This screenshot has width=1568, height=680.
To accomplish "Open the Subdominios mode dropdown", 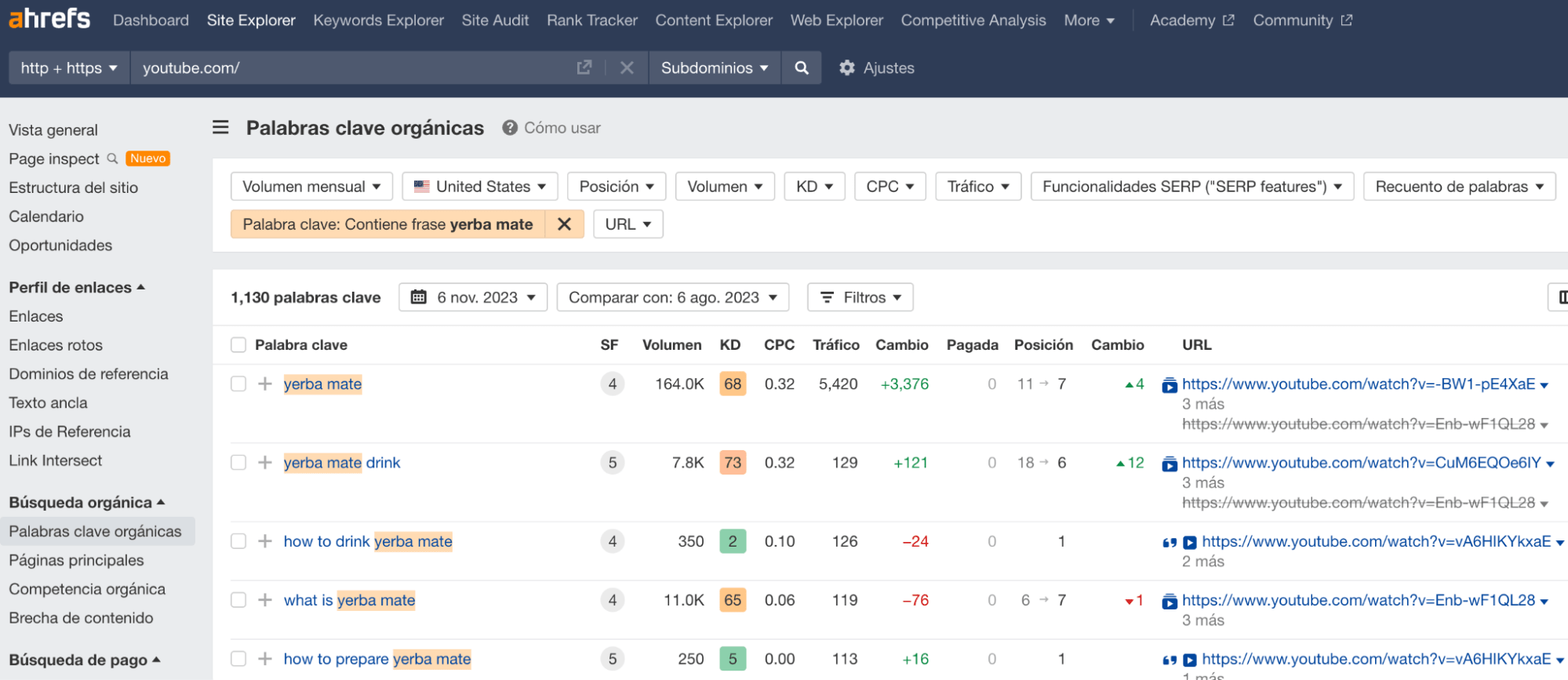I will tap(715, 68).
